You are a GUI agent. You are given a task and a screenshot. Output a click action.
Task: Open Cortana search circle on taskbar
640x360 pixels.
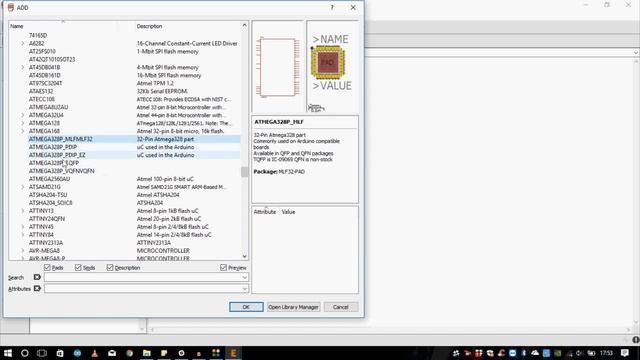24,353
